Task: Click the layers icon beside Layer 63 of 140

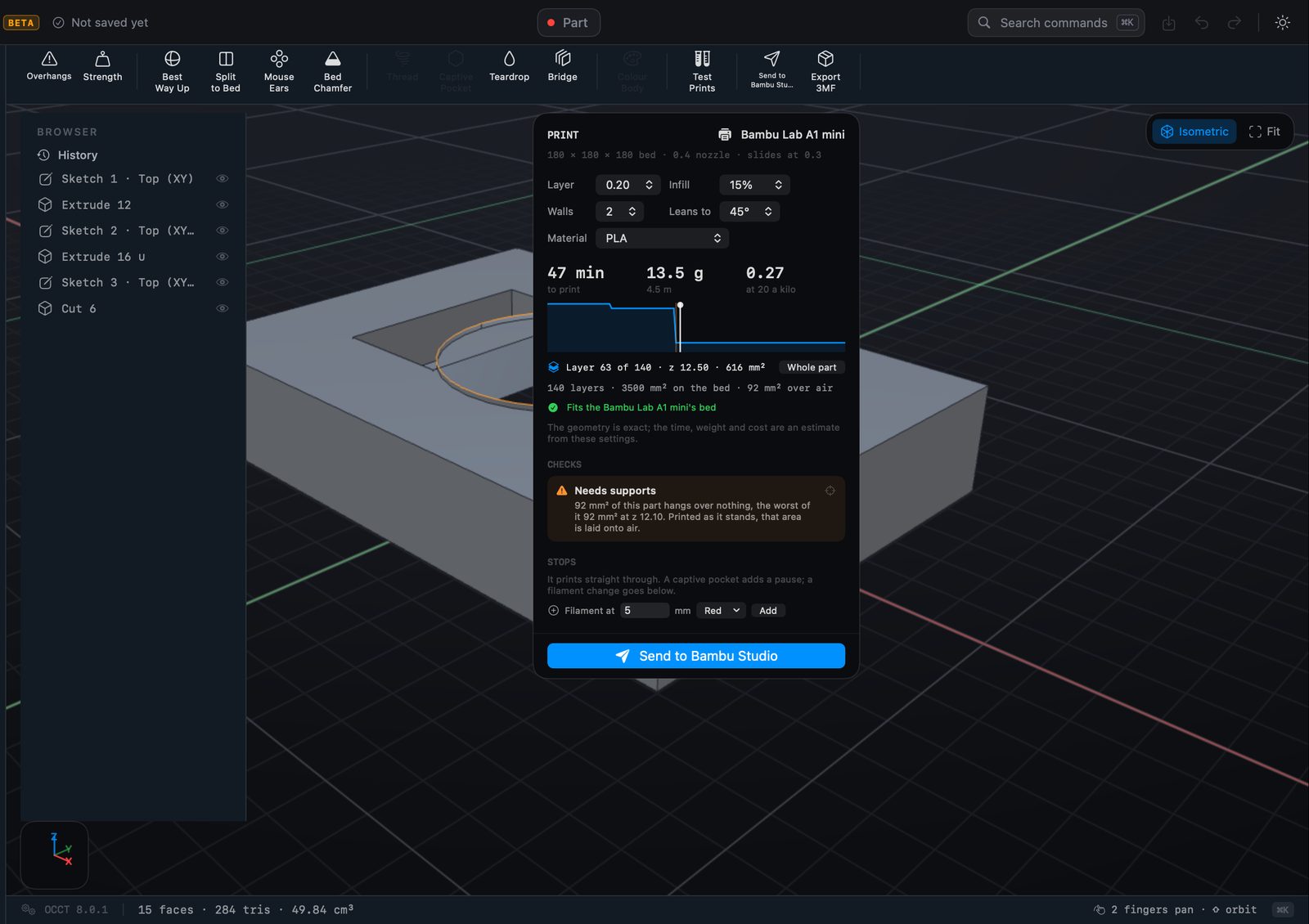Action: 554,367
